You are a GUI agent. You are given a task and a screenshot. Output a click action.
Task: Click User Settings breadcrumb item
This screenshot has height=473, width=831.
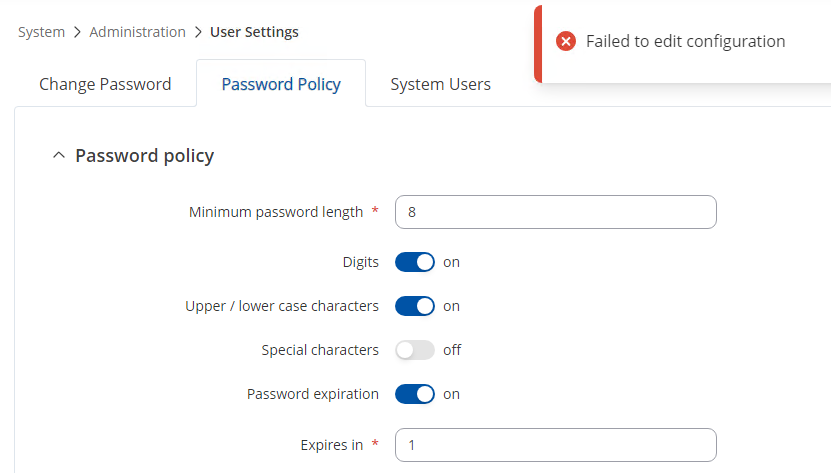(x=254, y=32)
